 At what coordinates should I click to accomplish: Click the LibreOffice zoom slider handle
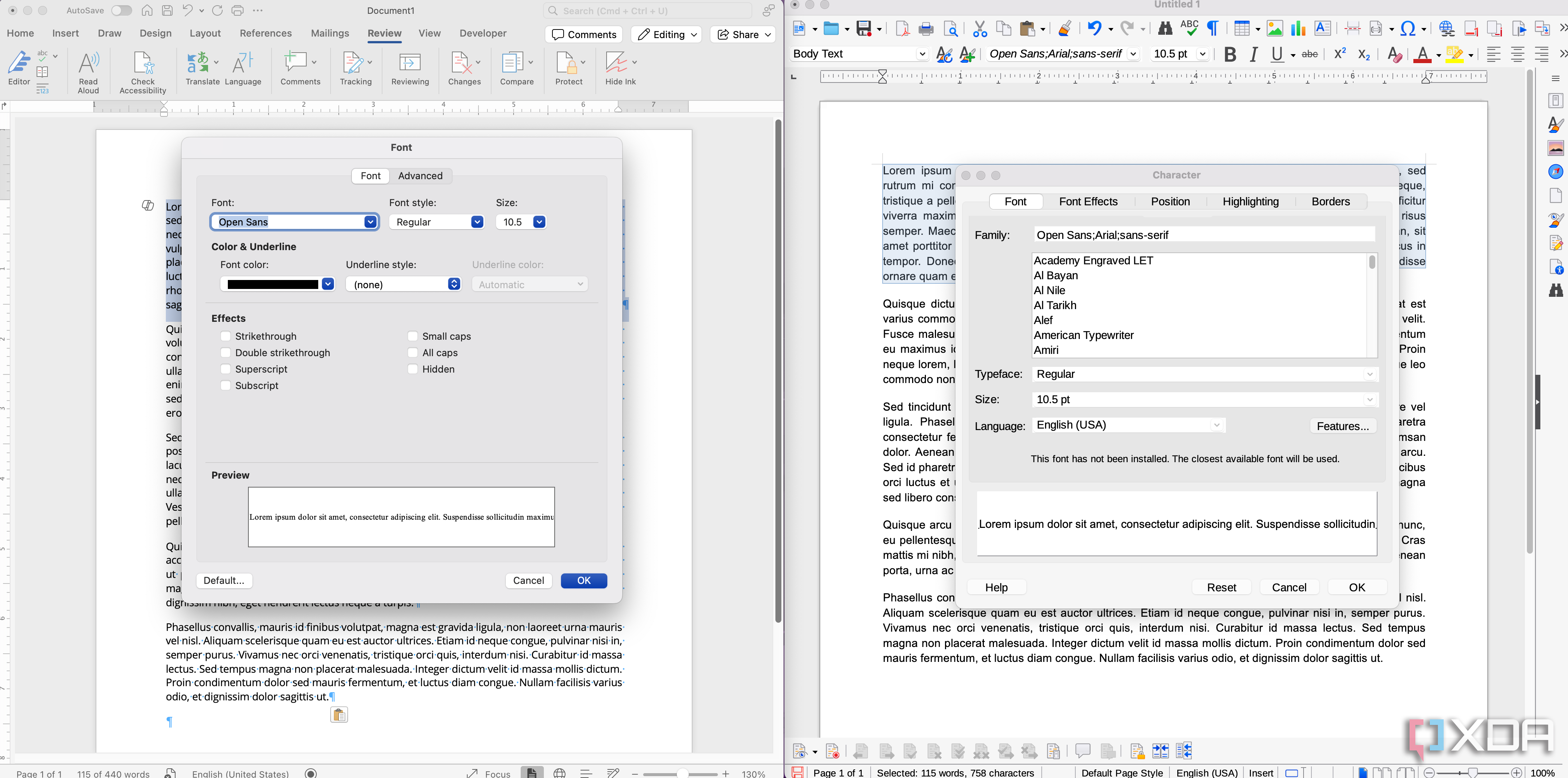(1472, 772)
